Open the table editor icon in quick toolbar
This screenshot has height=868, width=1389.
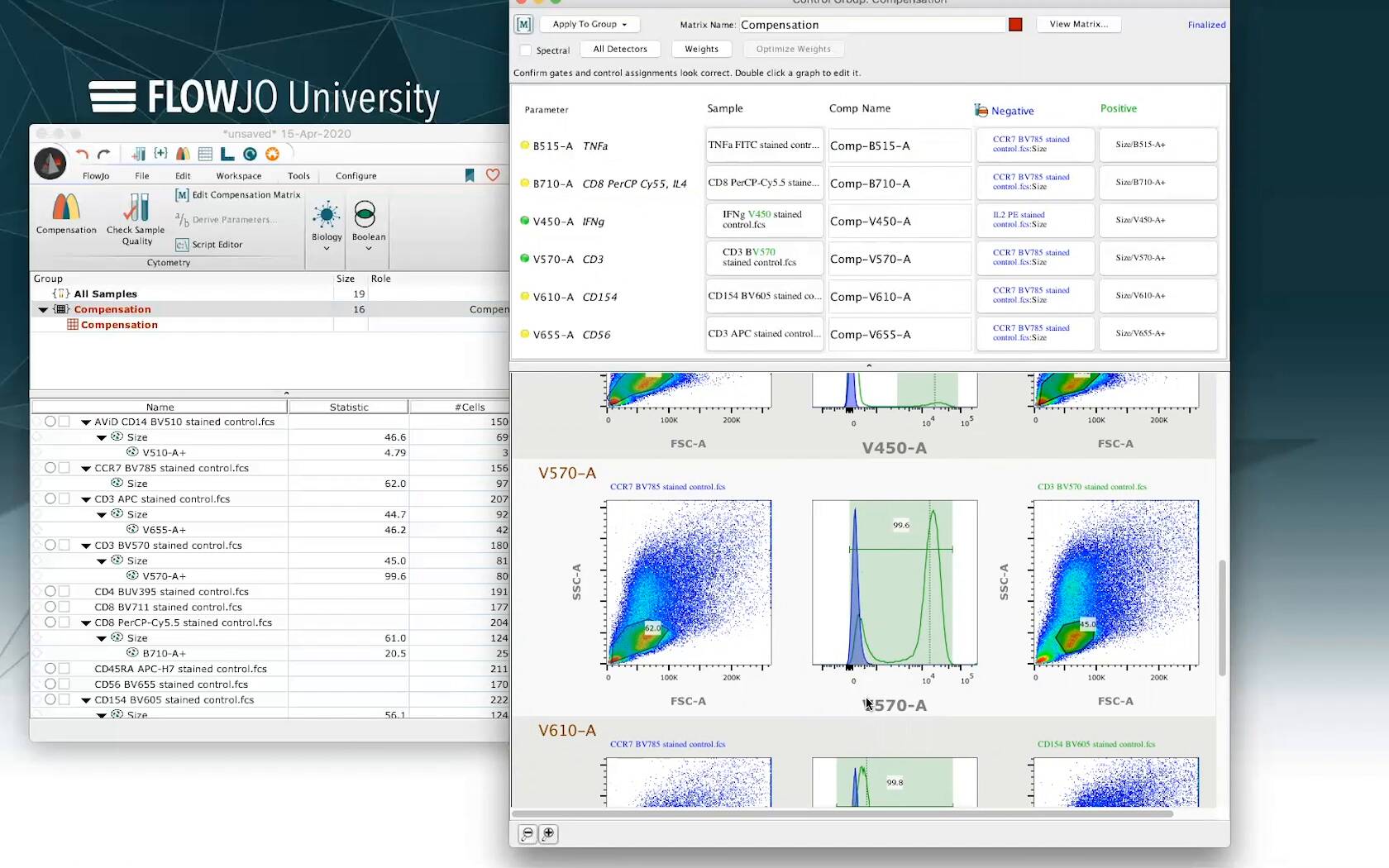click(205, 154)
